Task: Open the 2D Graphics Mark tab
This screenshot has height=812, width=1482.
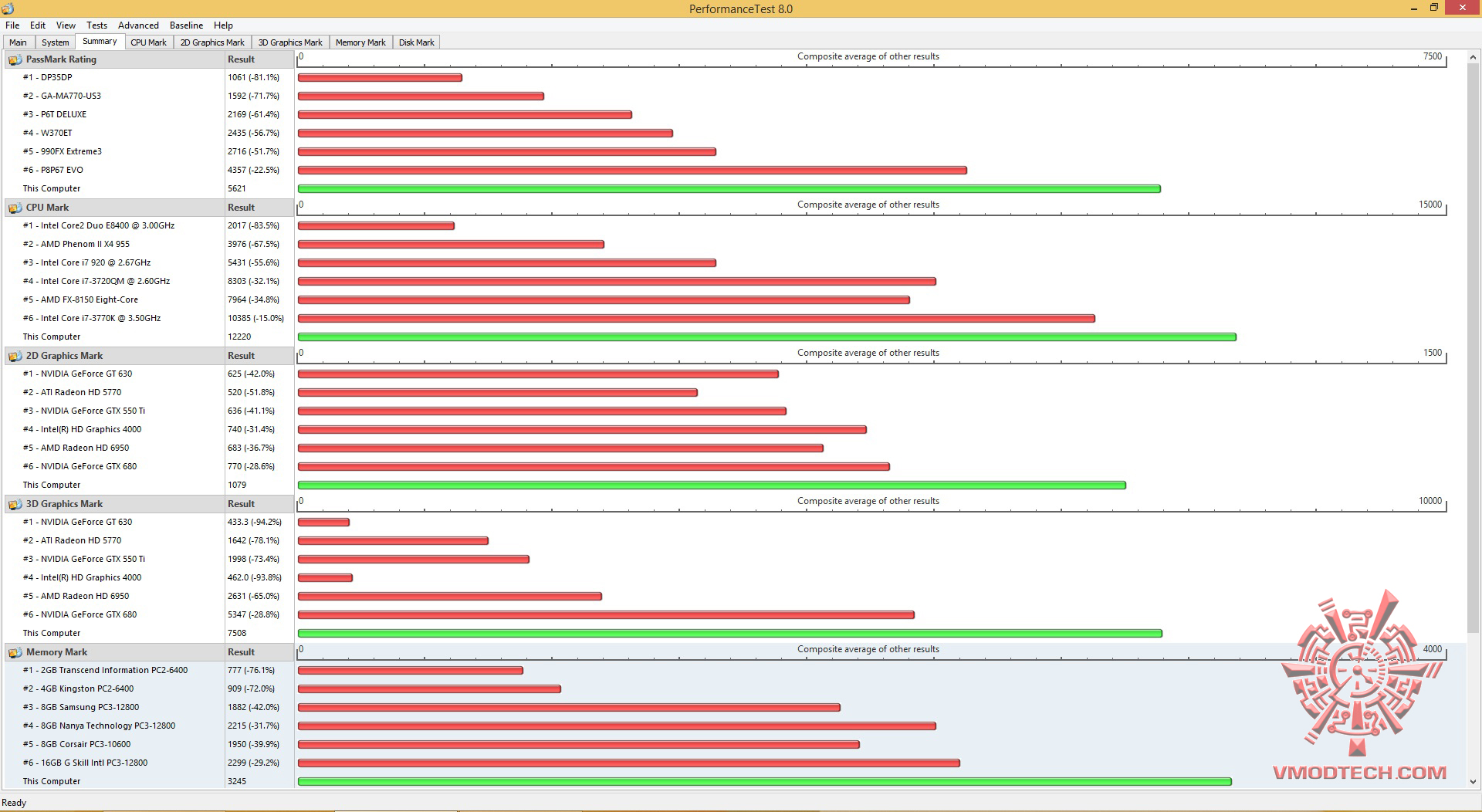Action: click(212, 42)
